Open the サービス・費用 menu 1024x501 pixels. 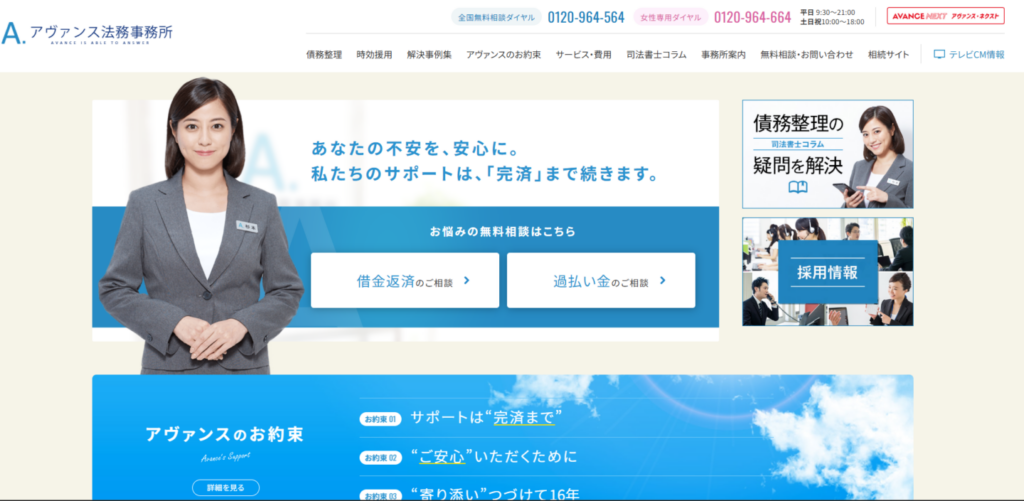point(583,55)
